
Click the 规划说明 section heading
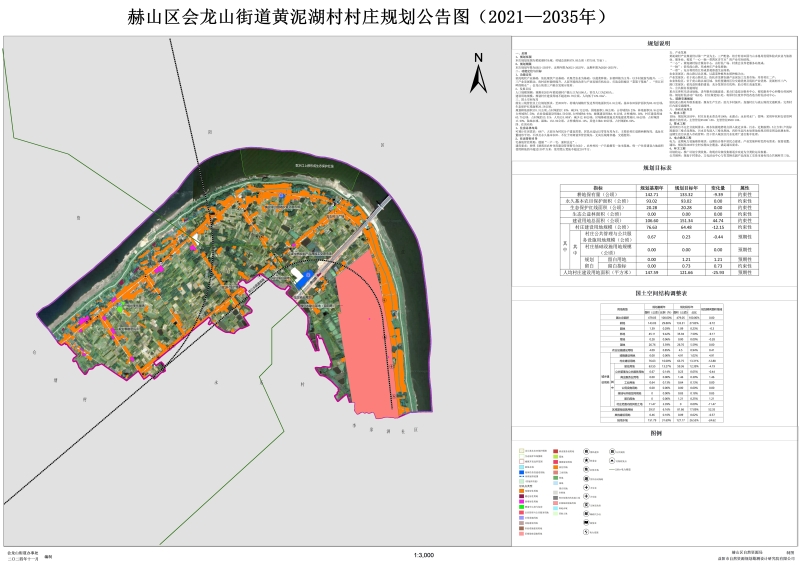coord(655,45)
